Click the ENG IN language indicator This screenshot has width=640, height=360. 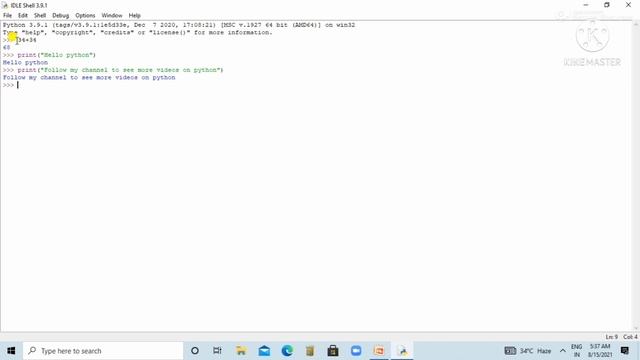pos(576,351)
